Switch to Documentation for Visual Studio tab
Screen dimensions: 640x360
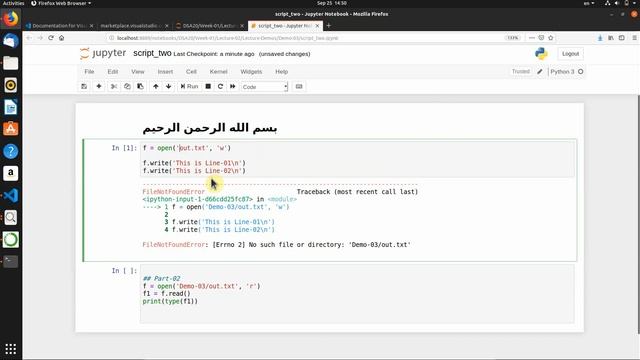point(60,26)
